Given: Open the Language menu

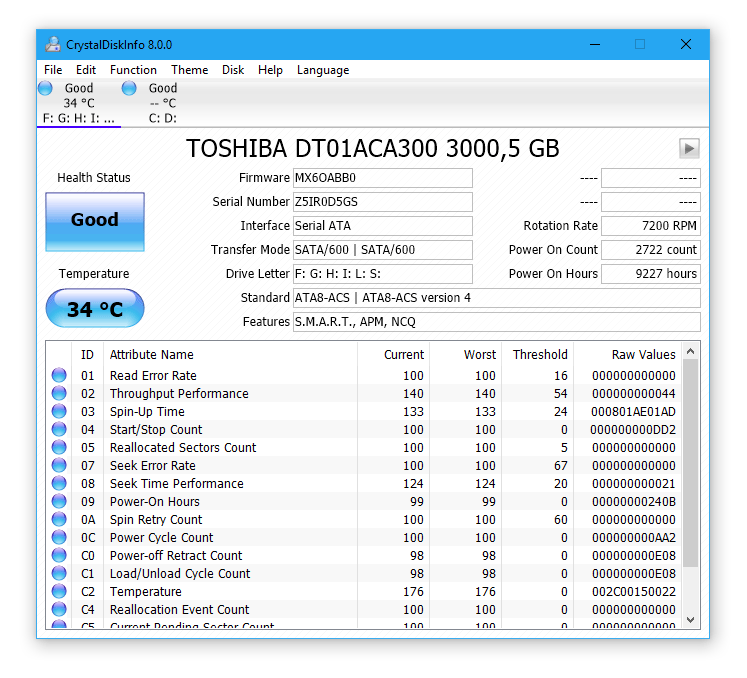Looking at the screenshot, I should pyautogui.click(x=323, y=70).
